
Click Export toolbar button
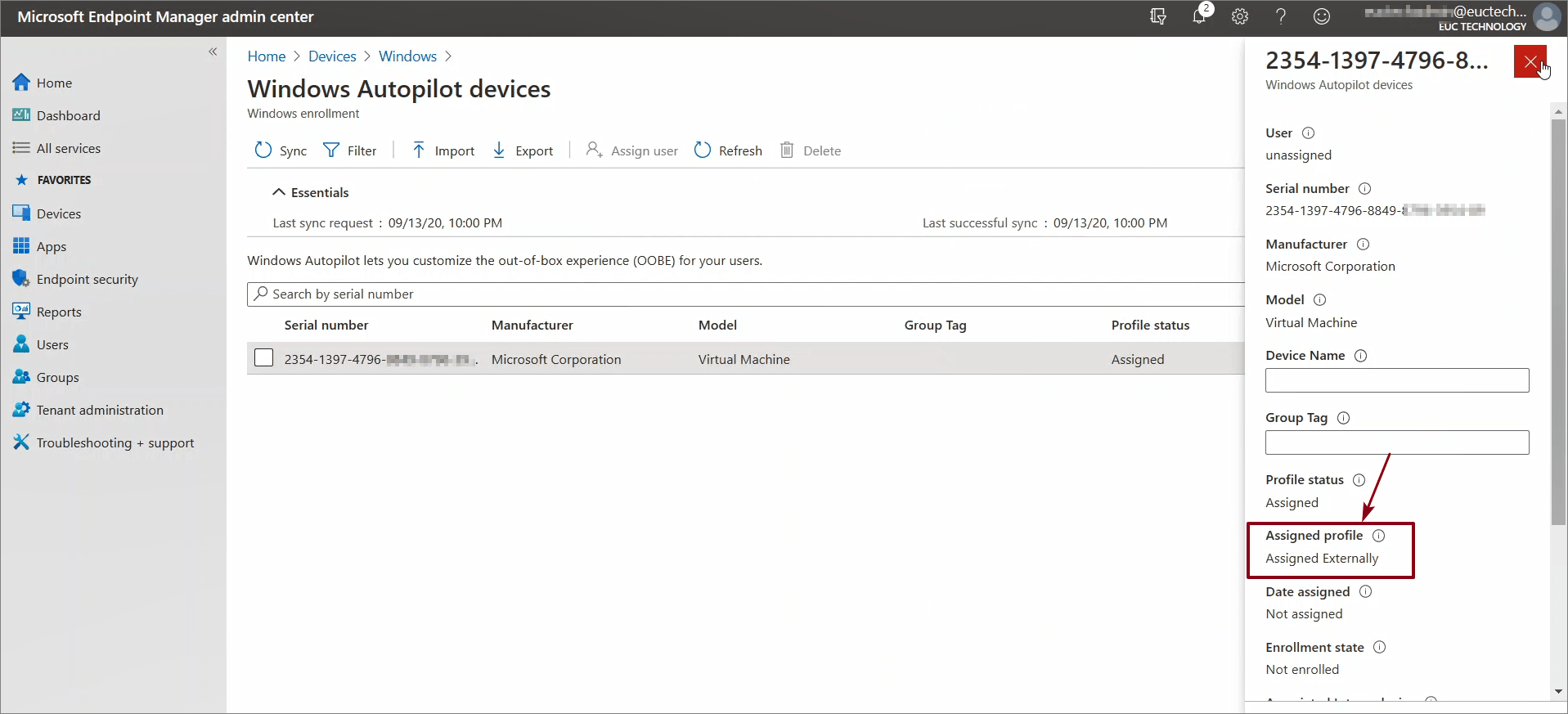coord(523,150)
